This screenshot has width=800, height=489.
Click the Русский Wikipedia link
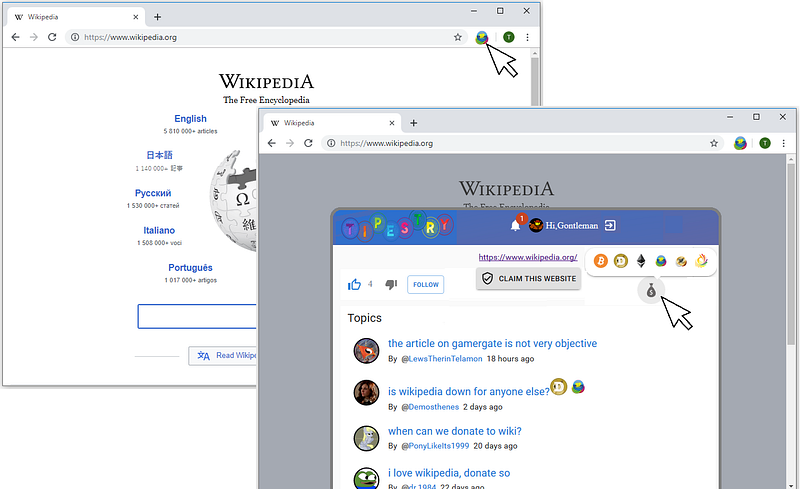[x=153, y=193]
